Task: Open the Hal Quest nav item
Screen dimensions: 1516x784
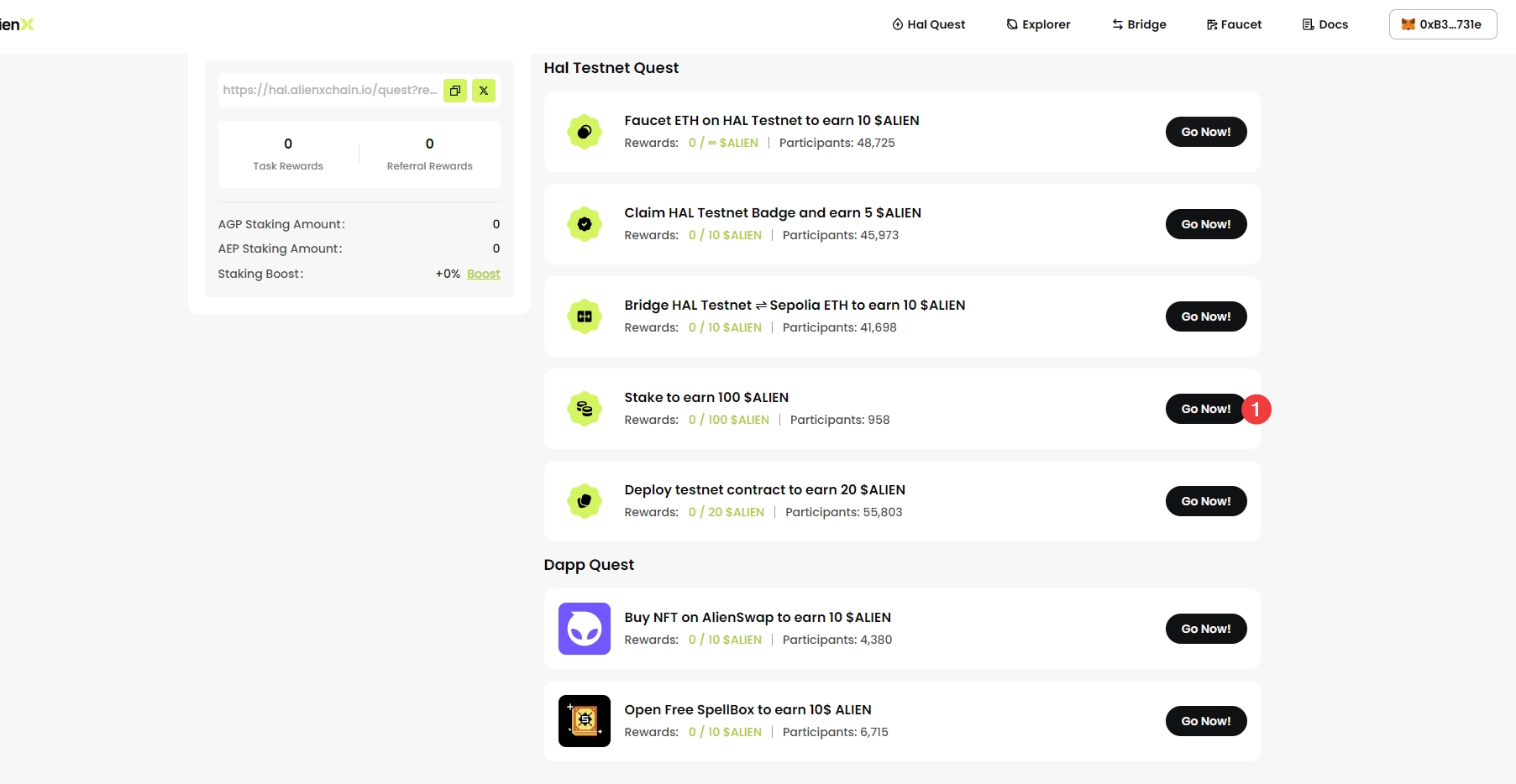Action: pyautogui.click(x=928, y=24)
